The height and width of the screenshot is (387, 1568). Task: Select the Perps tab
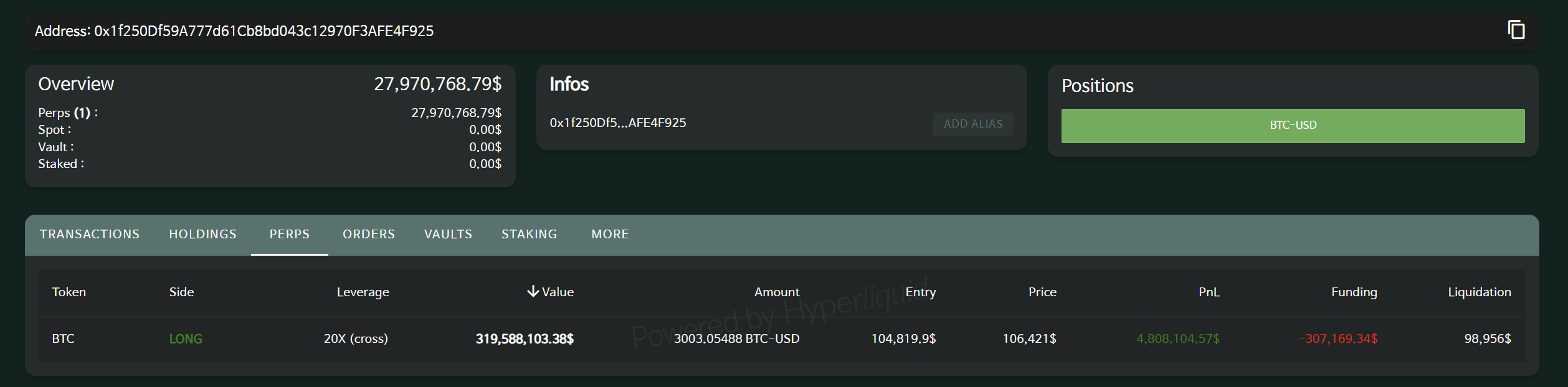pos(290,235)
